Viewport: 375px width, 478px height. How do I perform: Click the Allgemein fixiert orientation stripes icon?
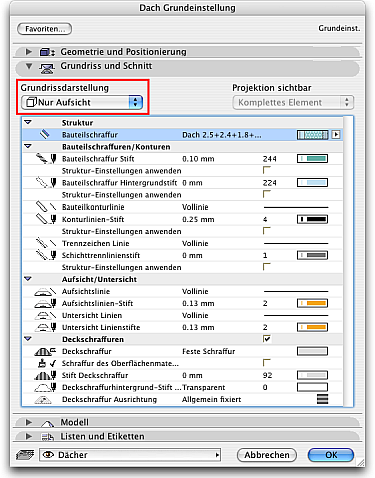pos(322,399)
